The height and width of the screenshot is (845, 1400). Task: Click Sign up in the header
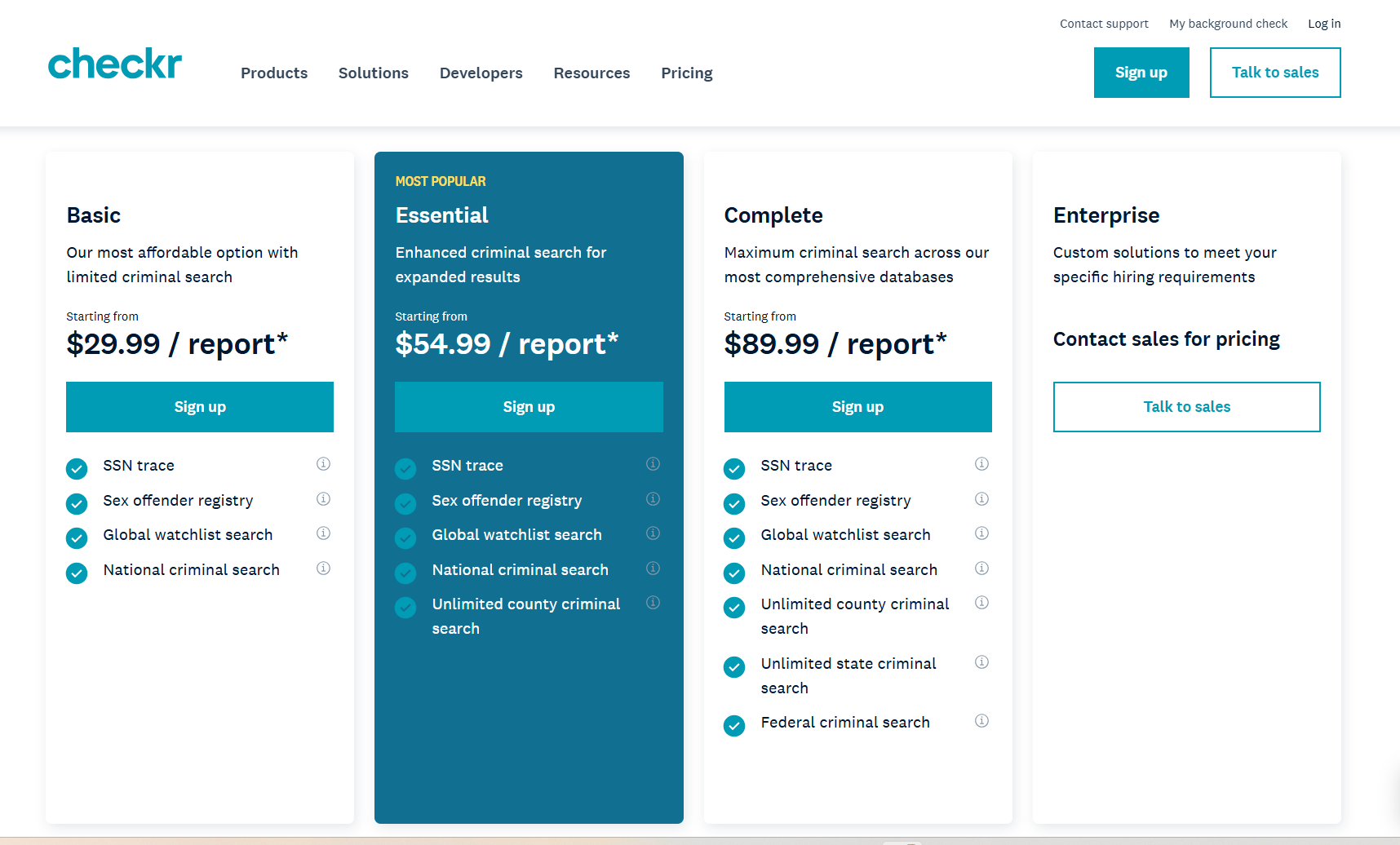[x=1141, y=73]
